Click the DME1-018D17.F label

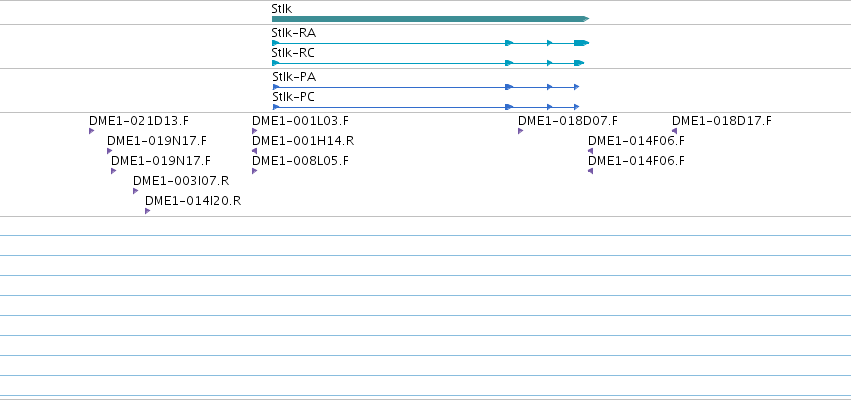click(722, 121)
